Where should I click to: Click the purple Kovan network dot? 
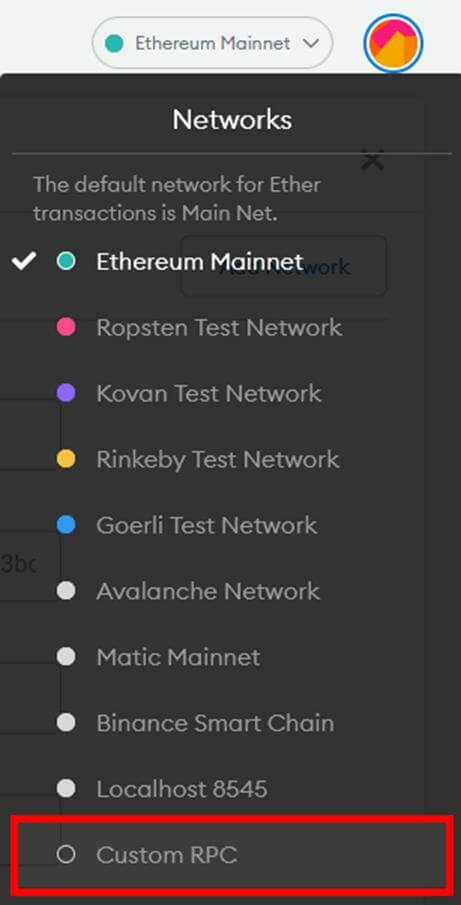pos(66,394)
